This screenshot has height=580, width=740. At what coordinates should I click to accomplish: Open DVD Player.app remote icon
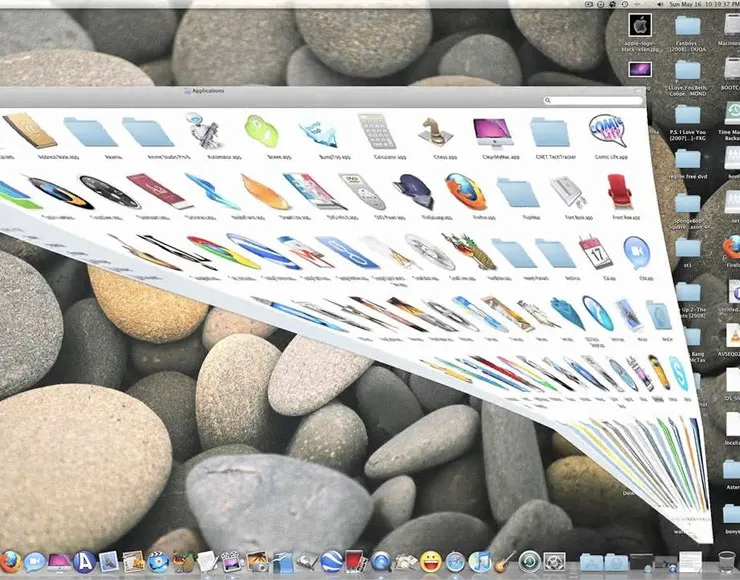point(362,191)
